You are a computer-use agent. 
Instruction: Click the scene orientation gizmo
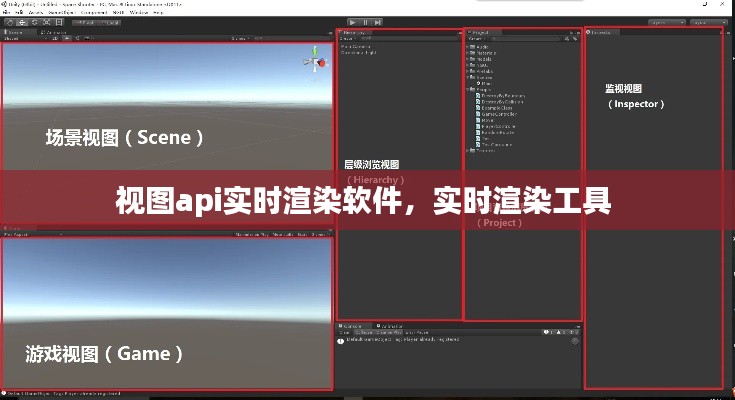pos(317,61)
